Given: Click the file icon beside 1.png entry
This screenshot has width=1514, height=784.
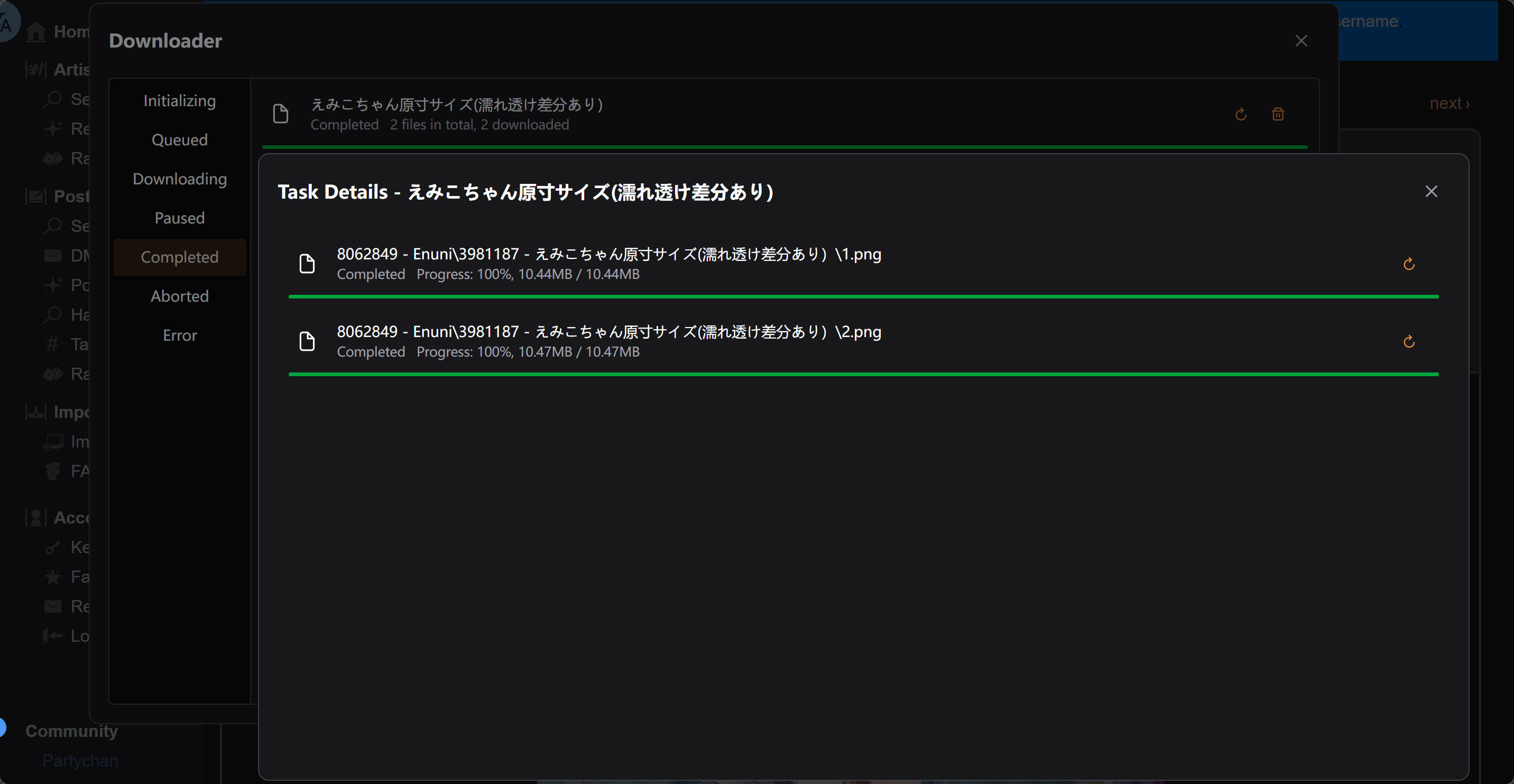Looking at the screenshot, I should click(307, 264).
